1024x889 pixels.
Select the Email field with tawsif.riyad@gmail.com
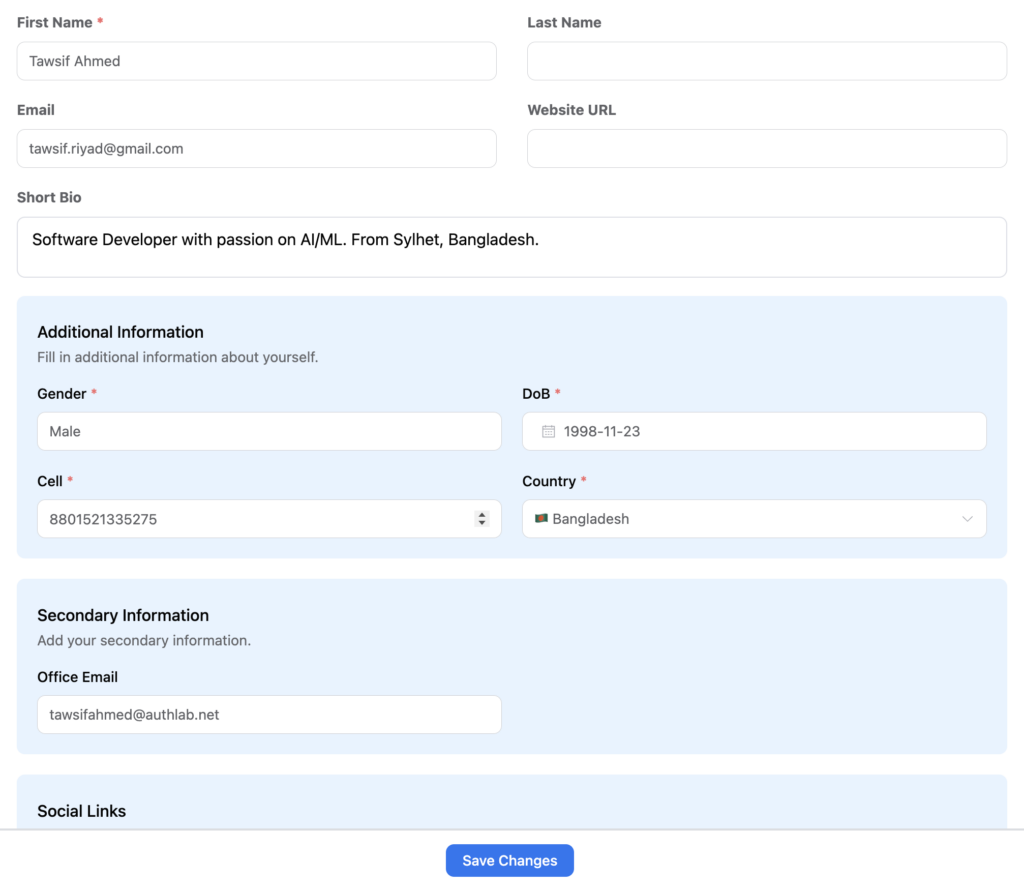[x=256, y=148]
